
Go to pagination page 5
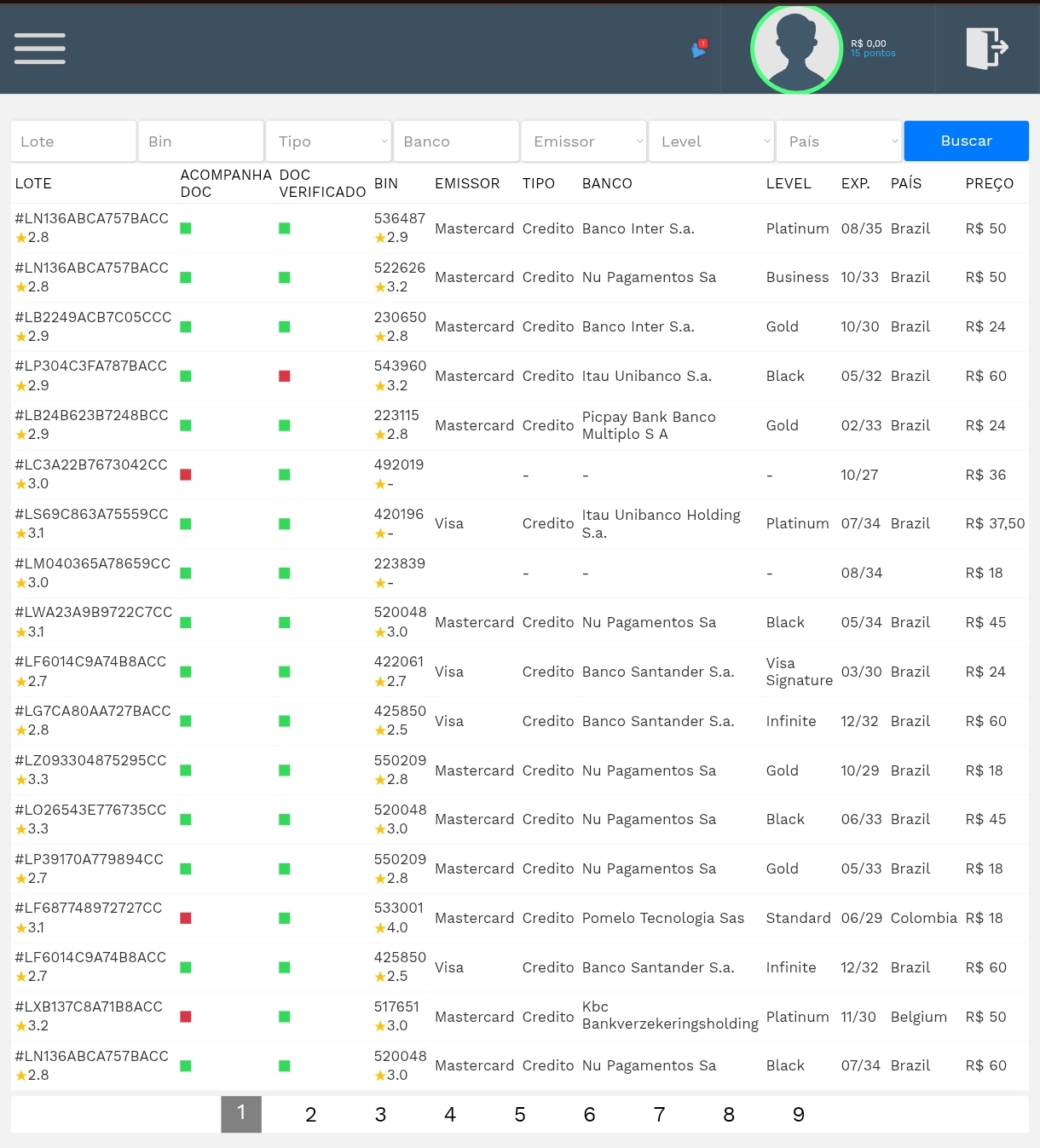520,1115
